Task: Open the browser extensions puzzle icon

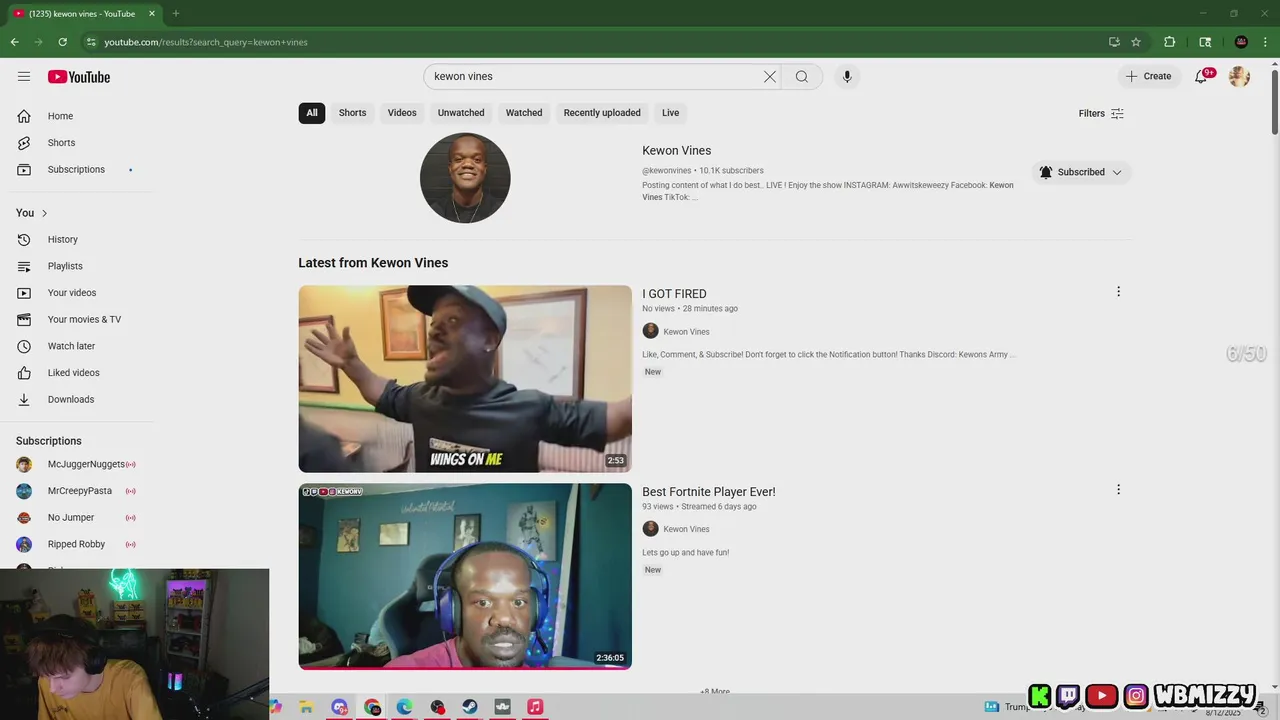Action: pyautogui.click(x=1169, y=42)
